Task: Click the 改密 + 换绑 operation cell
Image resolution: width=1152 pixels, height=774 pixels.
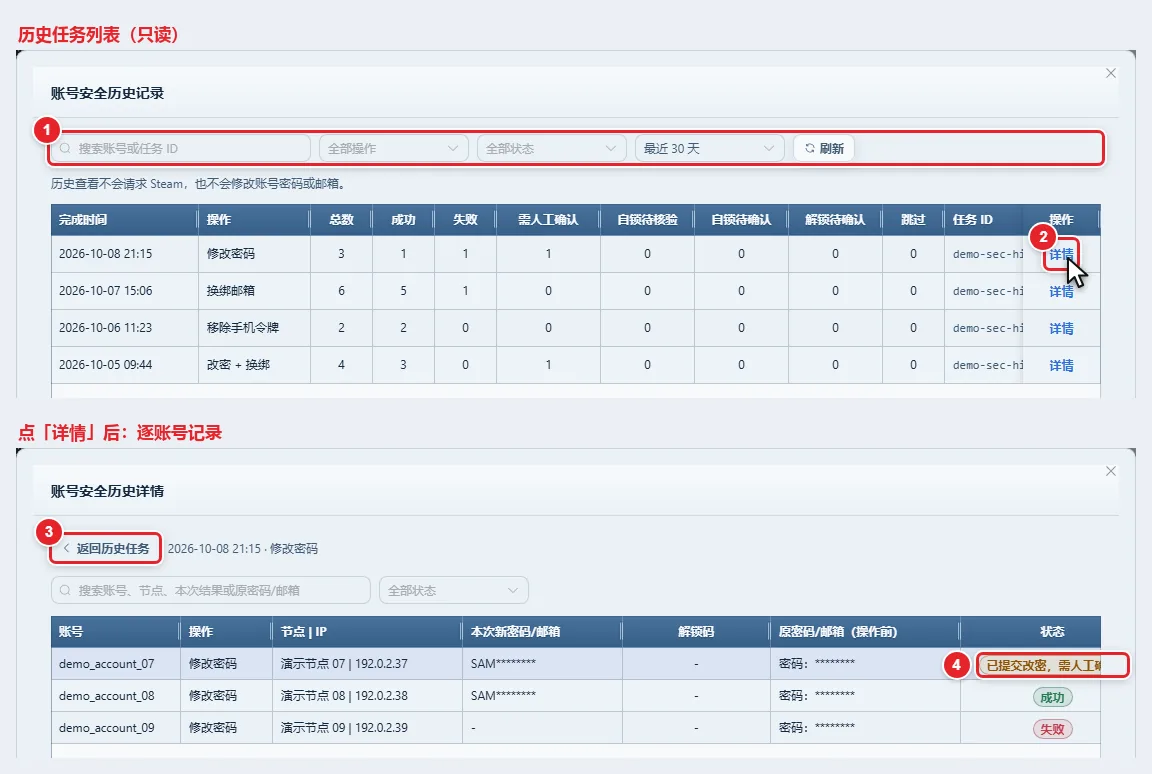Action: pos(254,365)
